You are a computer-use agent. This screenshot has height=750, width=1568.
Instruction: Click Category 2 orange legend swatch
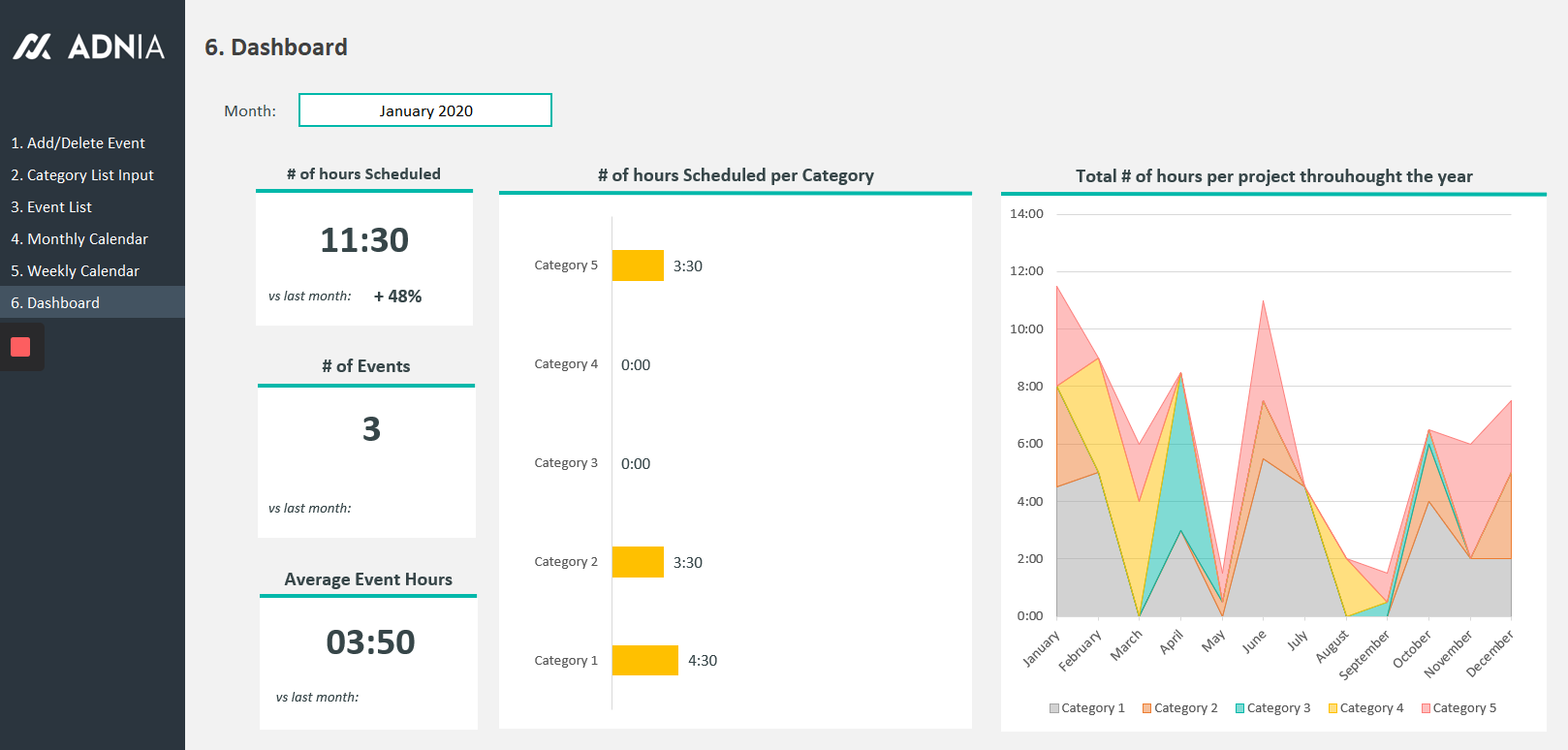click(1147, 708)
